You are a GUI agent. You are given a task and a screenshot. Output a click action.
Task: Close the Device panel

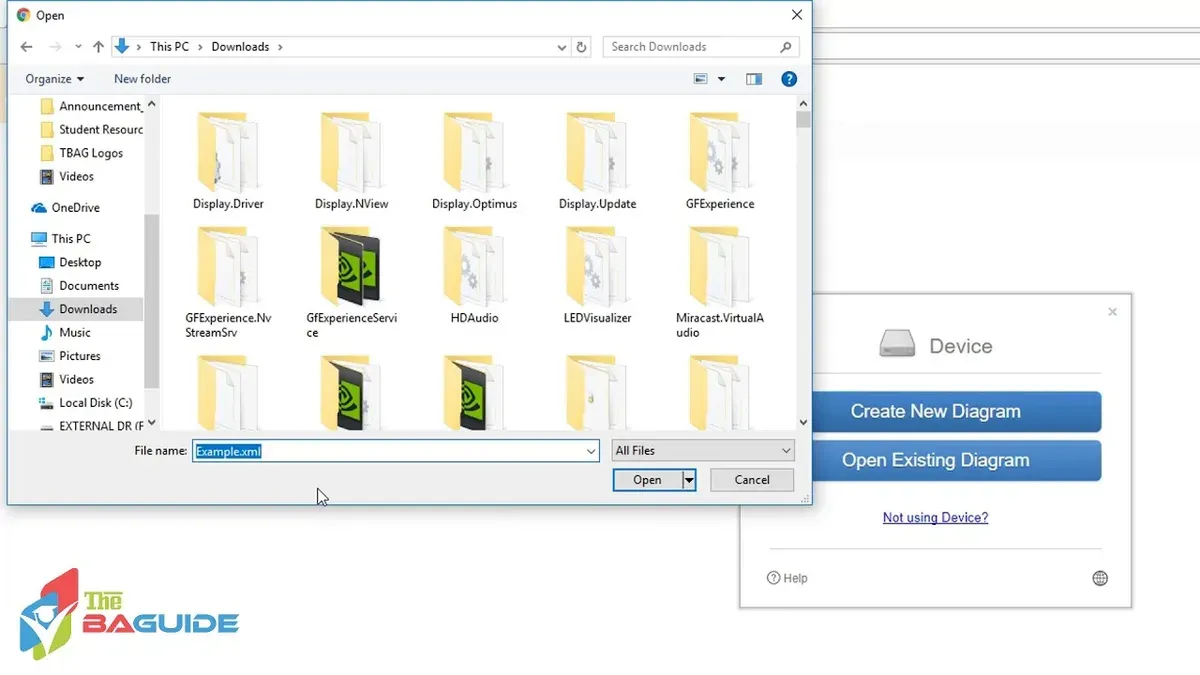click(1112, 312)
